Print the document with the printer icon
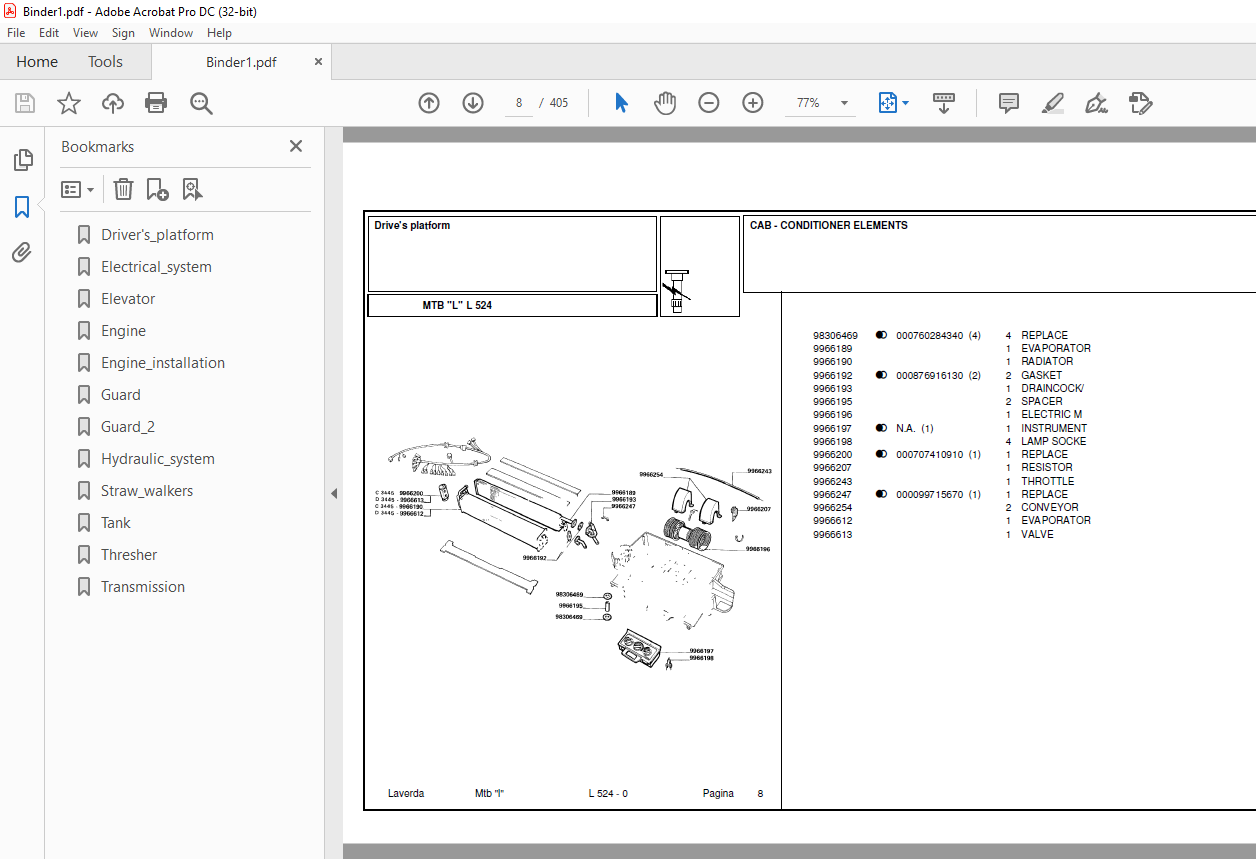The width and height of the screenshot is (1256, 859). [x=156, y=103]
